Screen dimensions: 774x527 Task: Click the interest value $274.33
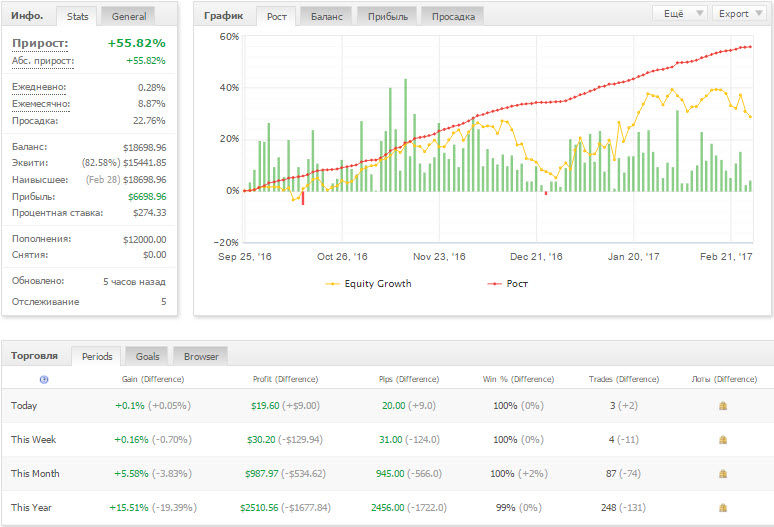coord(150,213)
